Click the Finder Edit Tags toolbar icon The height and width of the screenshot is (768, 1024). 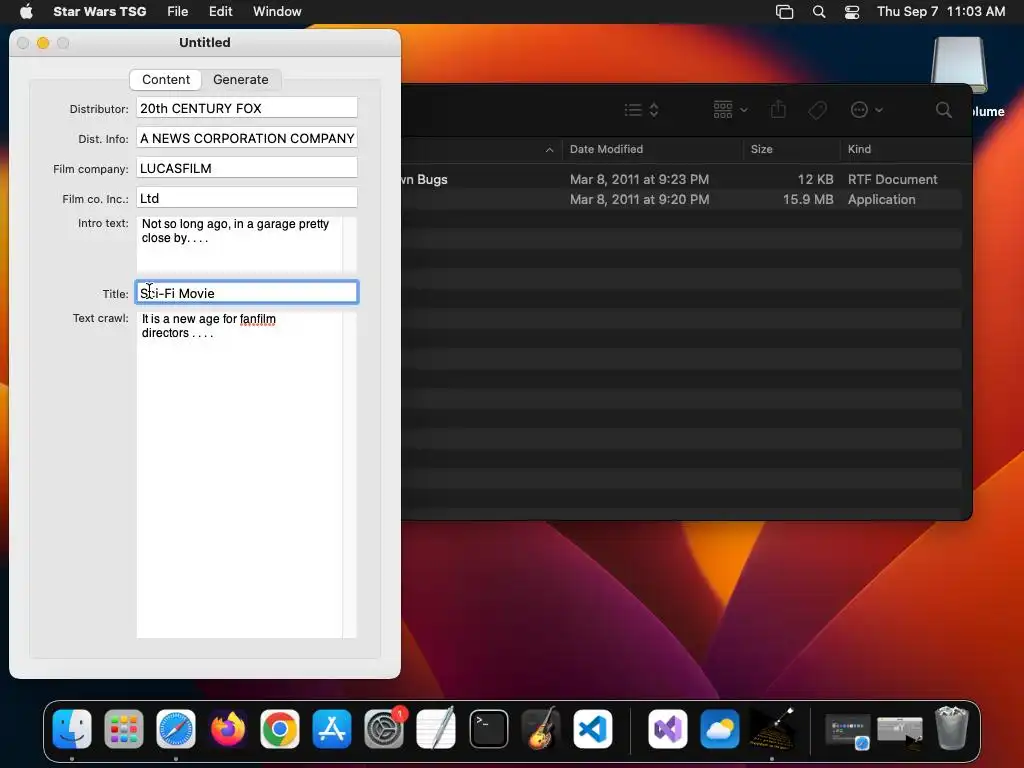pos(817,110)
